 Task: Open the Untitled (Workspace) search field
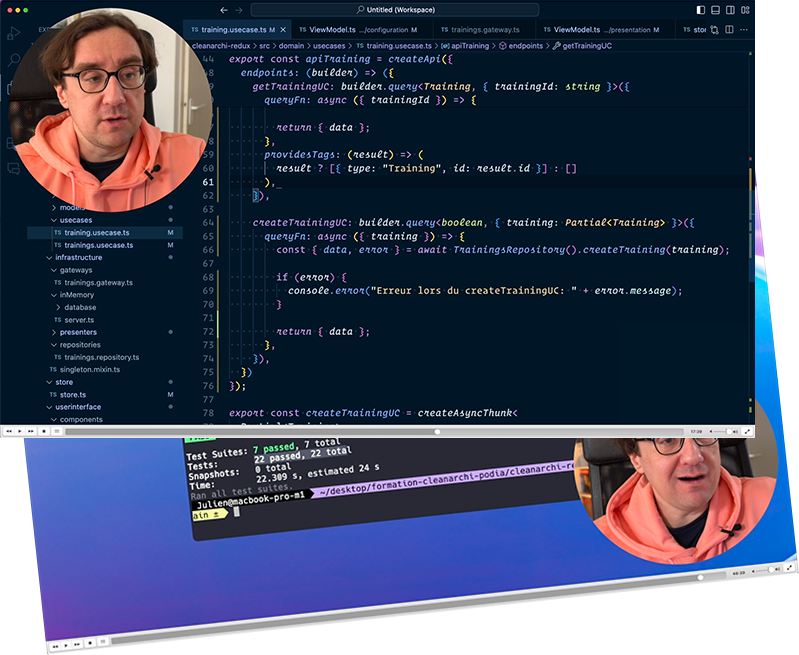(x=395, y=10)
